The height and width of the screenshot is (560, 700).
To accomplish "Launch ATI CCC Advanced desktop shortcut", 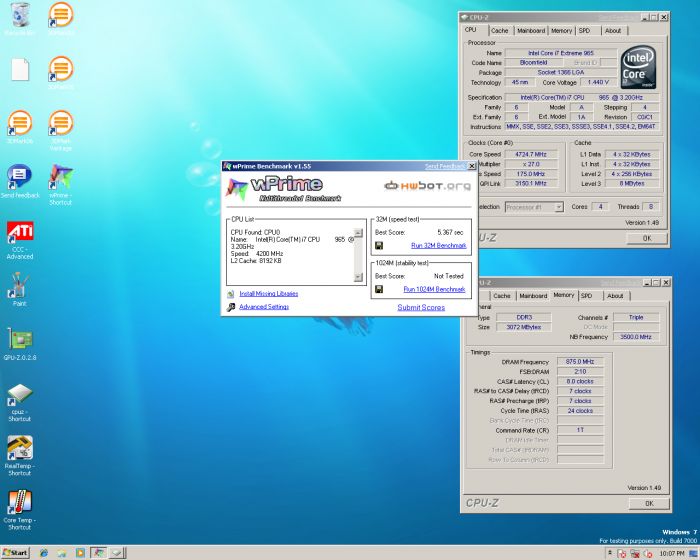I will 20,240.
